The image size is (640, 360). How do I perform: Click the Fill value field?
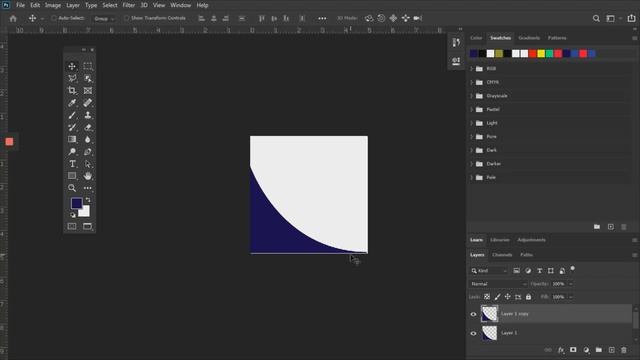pos(558,297)
